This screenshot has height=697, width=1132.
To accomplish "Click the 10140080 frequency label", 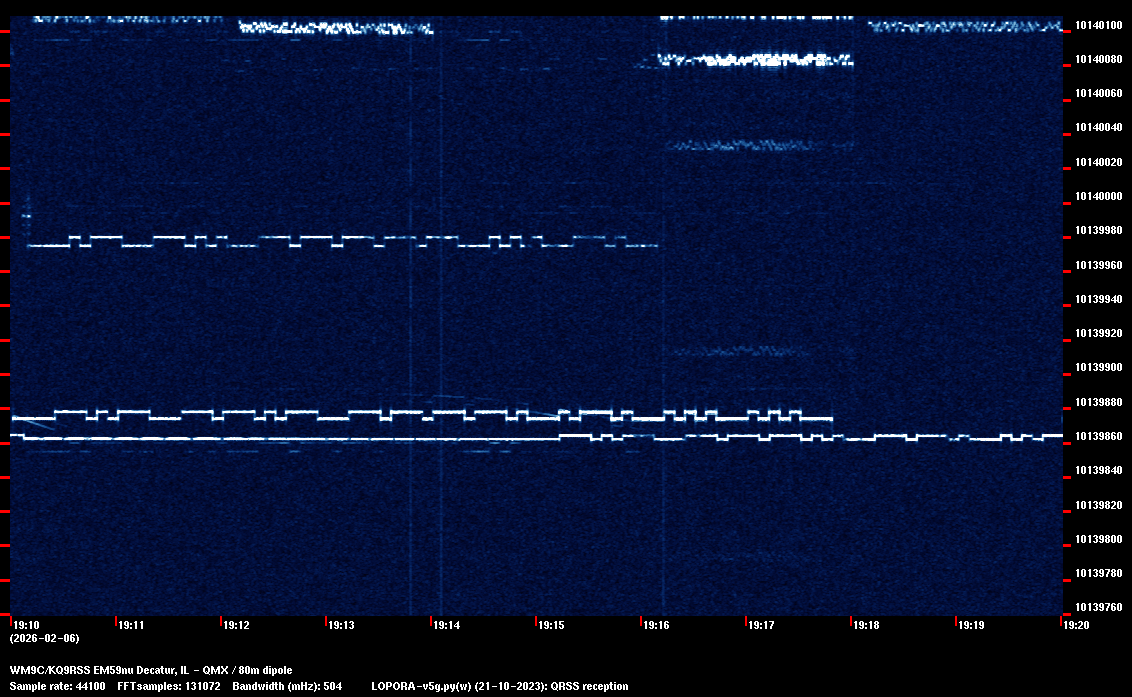I will [1098, 59].
